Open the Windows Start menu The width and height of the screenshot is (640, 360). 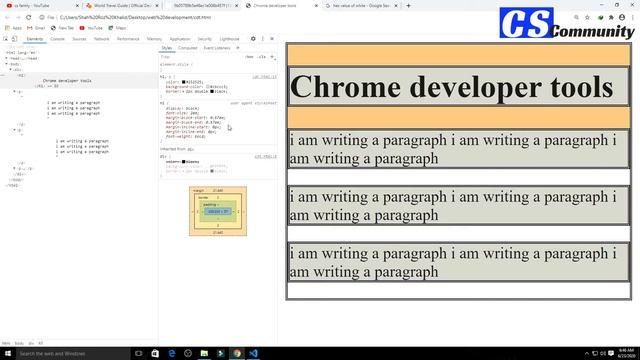pyautogui.click(x=8, y=353)
